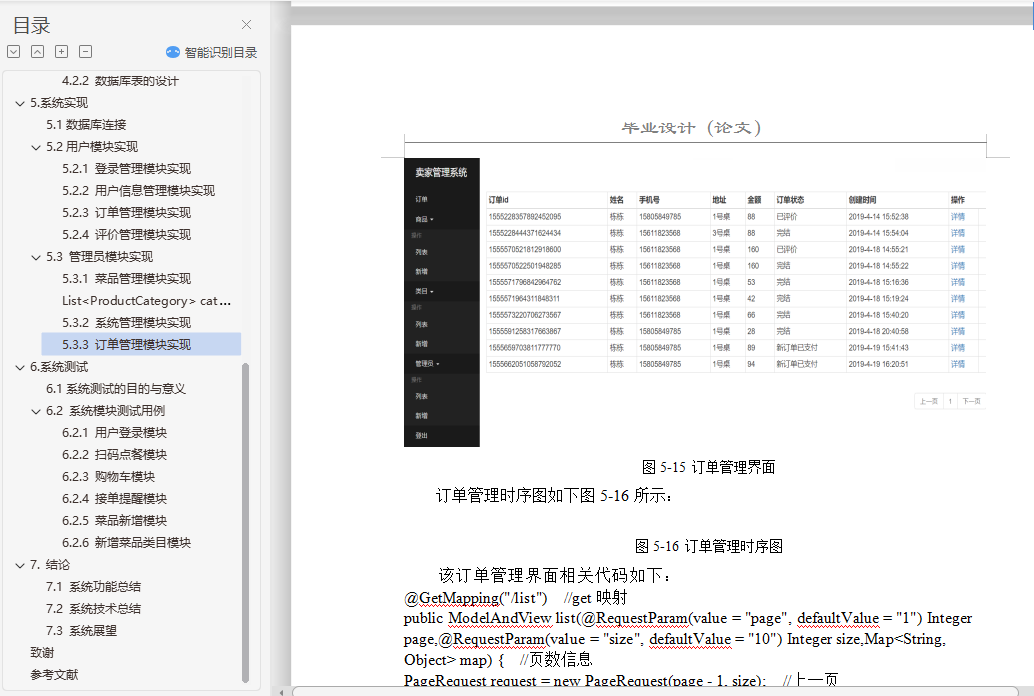The image size is (1034, 696).
Task: Click the 图 5-16 订单管理时序图 caption
Action: pyautogui.click(x=708, y=546)
